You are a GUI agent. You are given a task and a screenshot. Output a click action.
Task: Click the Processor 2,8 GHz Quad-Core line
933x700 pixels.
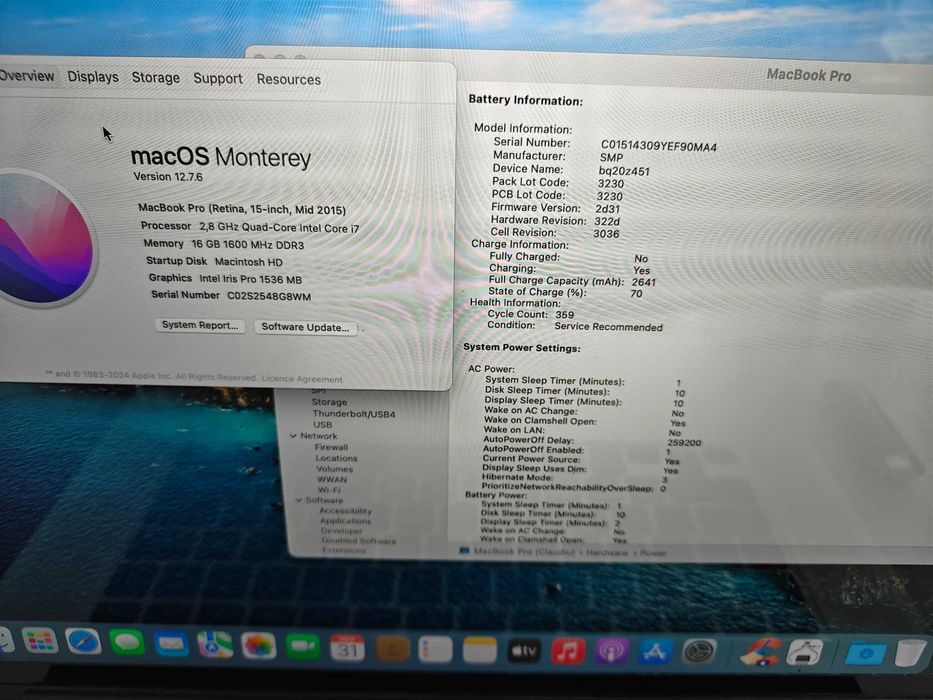(250, 227)
